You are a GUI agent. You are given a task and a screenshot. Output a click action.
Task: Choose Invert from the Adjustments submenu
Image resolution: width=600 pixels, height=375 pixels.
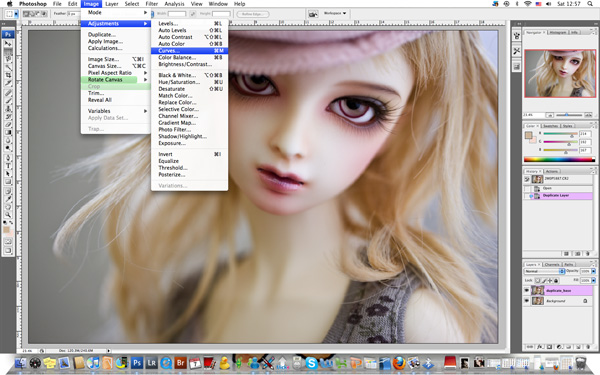coord(189,154)
